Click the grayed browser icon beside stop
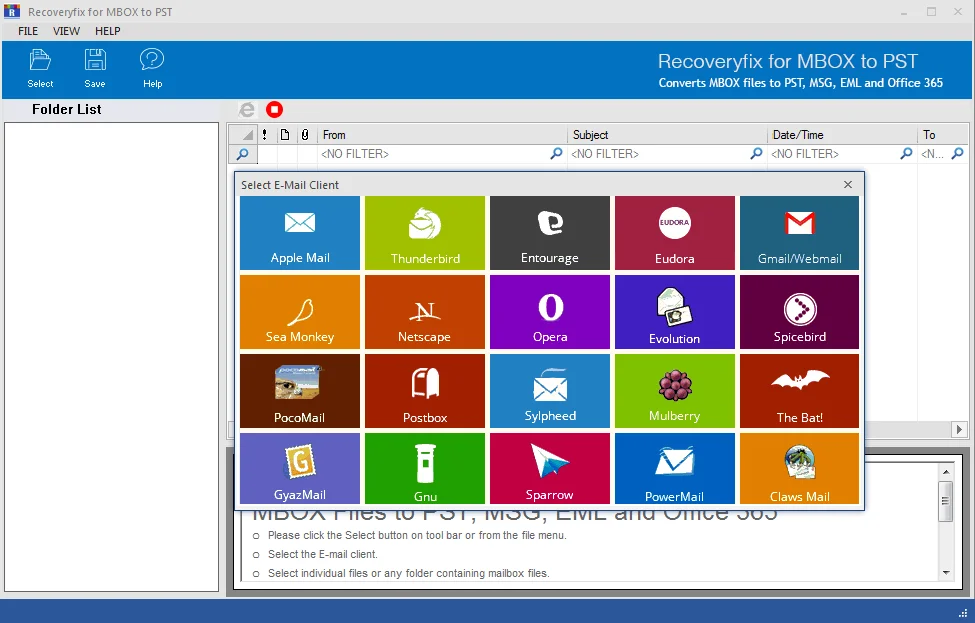The width and height of the screenshot is (975, 623). tap(247, 110)
